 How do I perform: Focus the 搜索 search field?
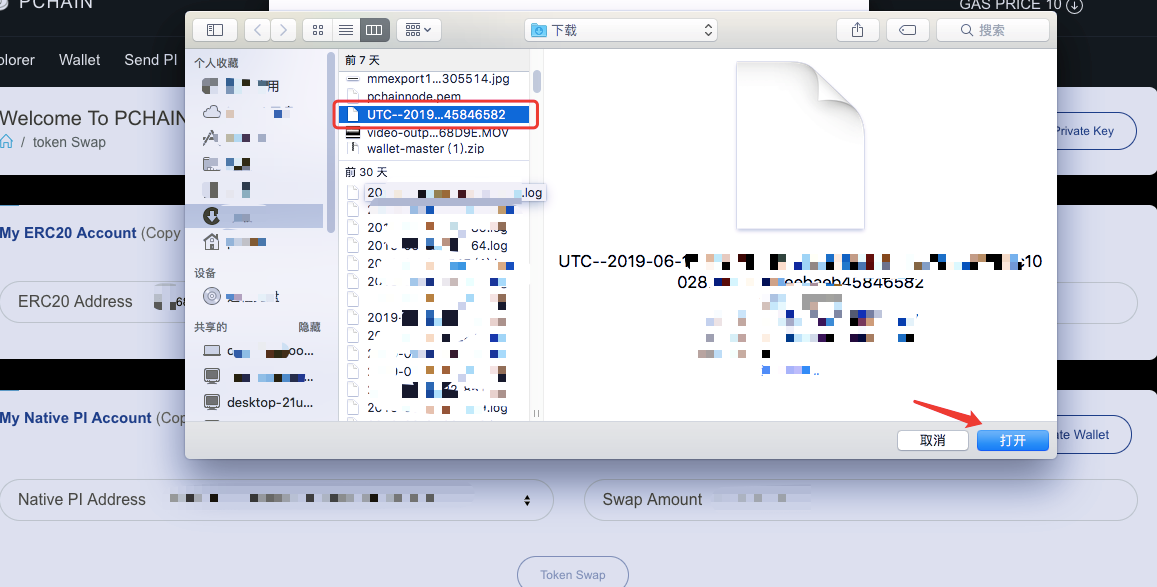pos(992,30)
